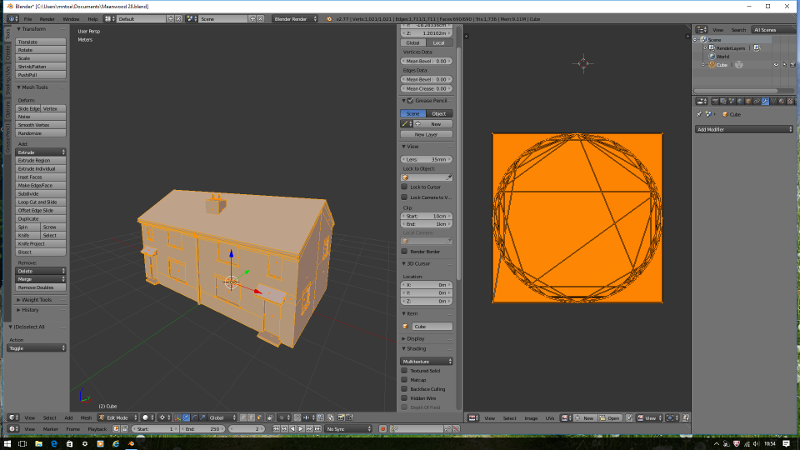
Task: Open Windows Start menu
Action: pyautogui.click(x=7, y=444)
